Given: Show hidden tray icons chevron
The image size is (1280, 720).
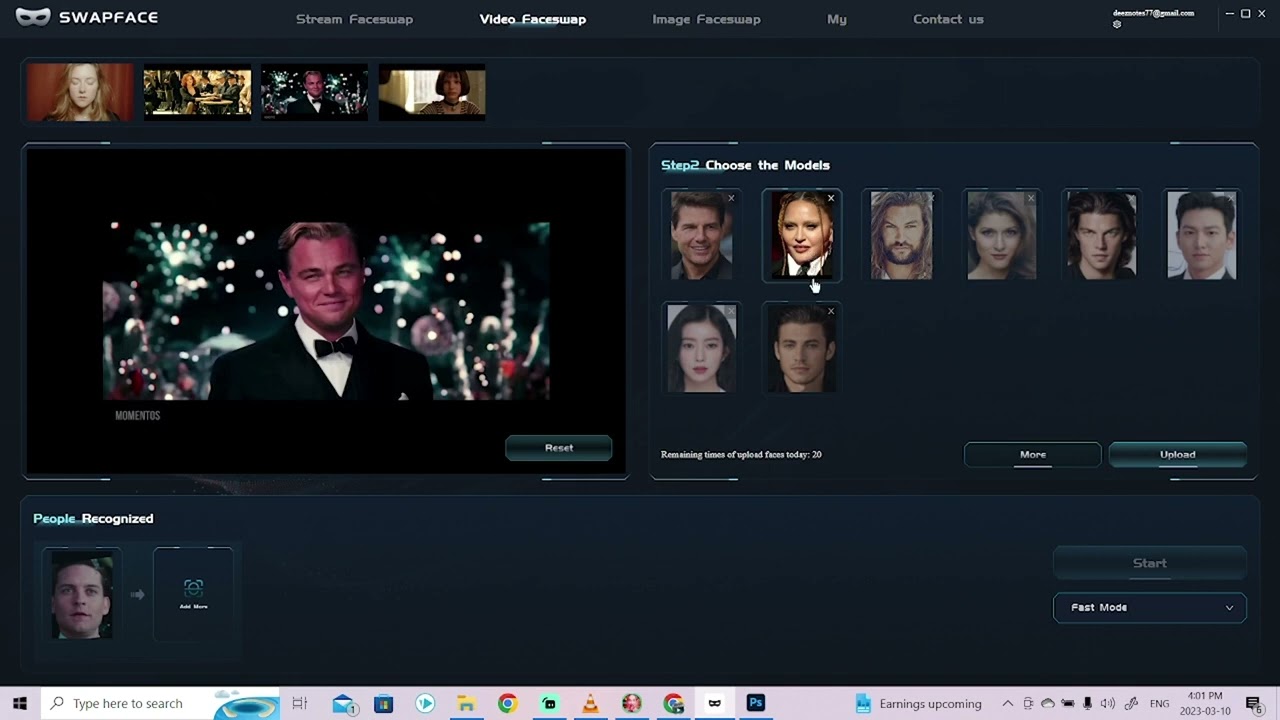Looking at the screenshot, I should coord(1007,704).
